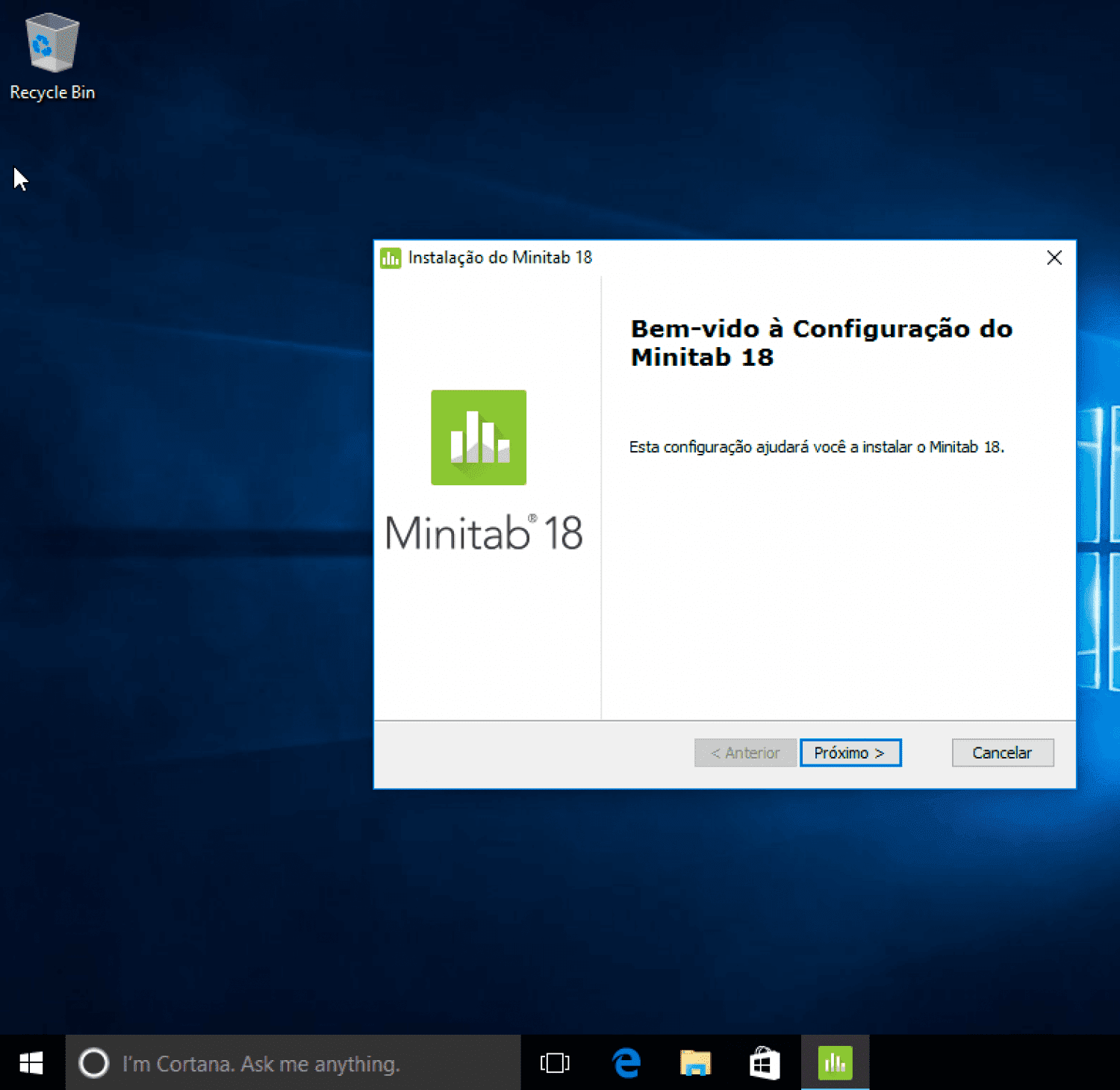Click the Próximo button to continue
Screen dimensions: 1120x1090
pyautogui.click(x=850, y=753)
